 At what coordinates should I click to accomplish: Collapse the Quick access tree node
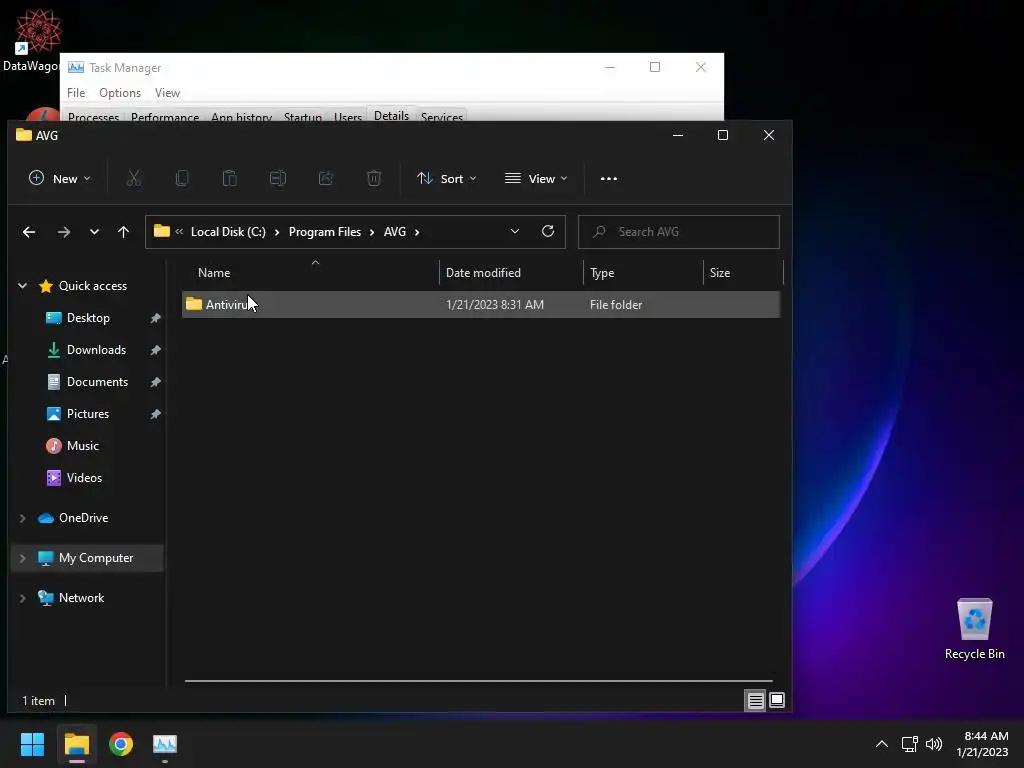click(22, 285)
